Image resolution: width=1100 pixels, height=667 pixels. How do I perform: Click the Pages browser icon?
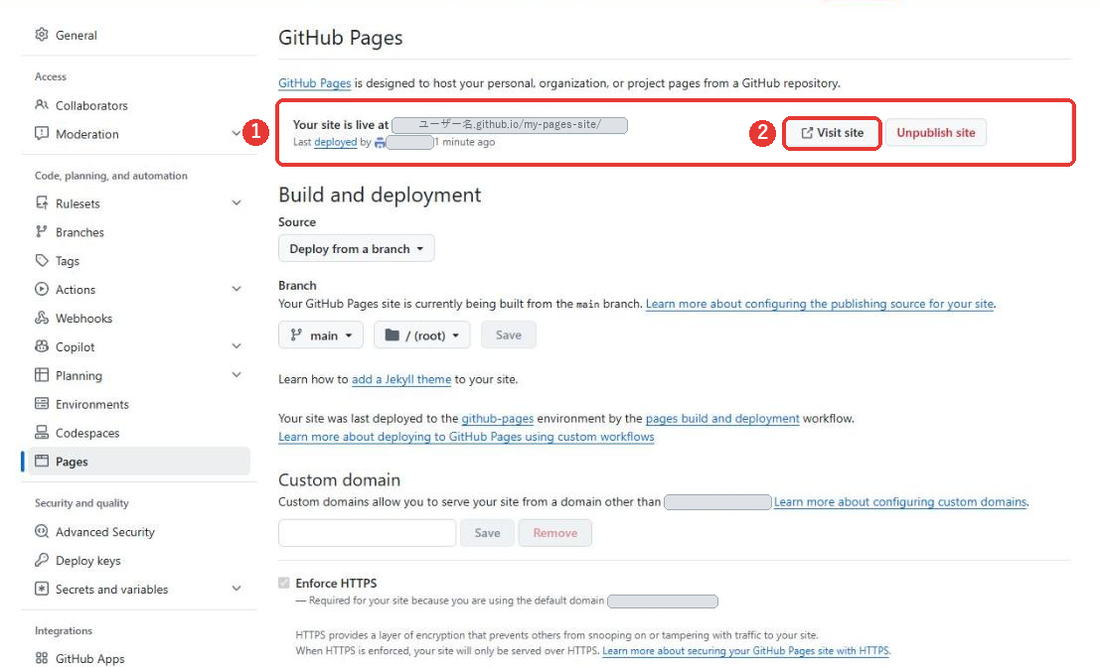click(x=41, y=461)
